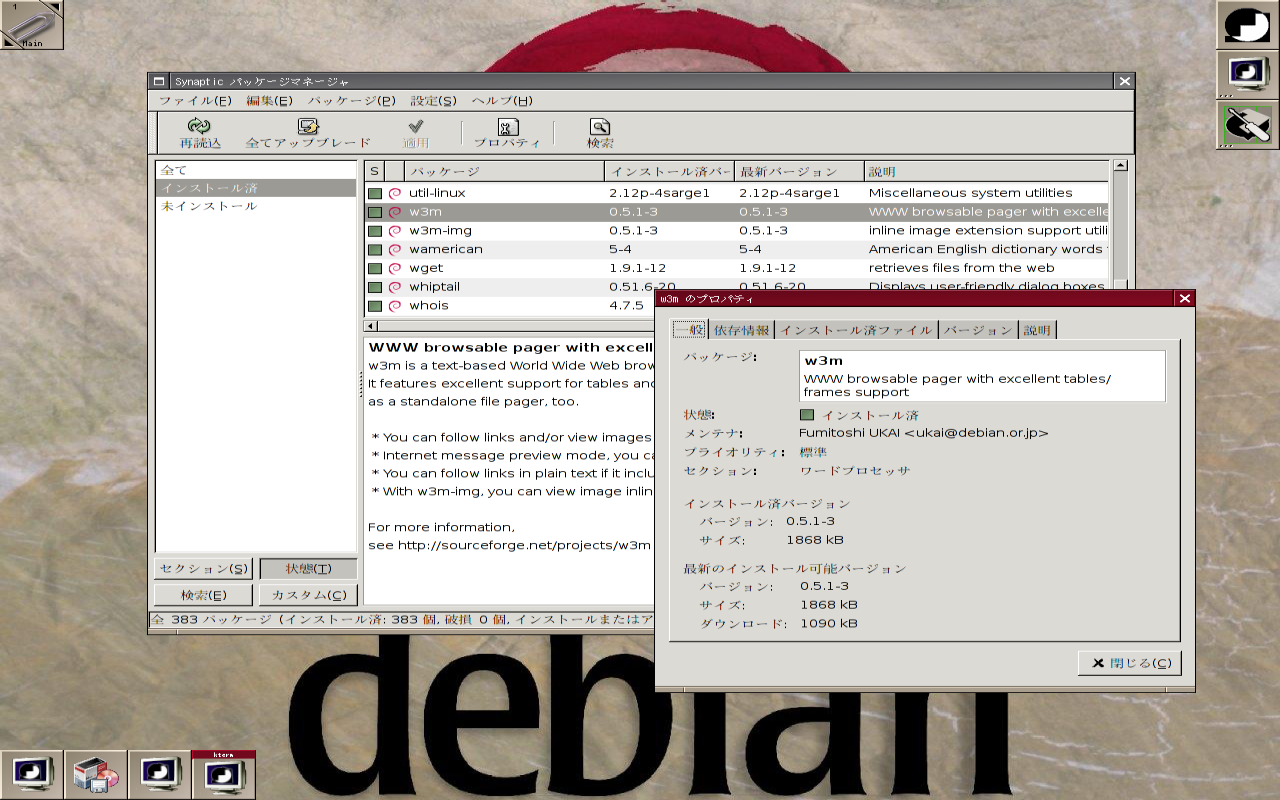Select the util-linux package name
This screenshot has height=800, width=1280.
(437, 193)
